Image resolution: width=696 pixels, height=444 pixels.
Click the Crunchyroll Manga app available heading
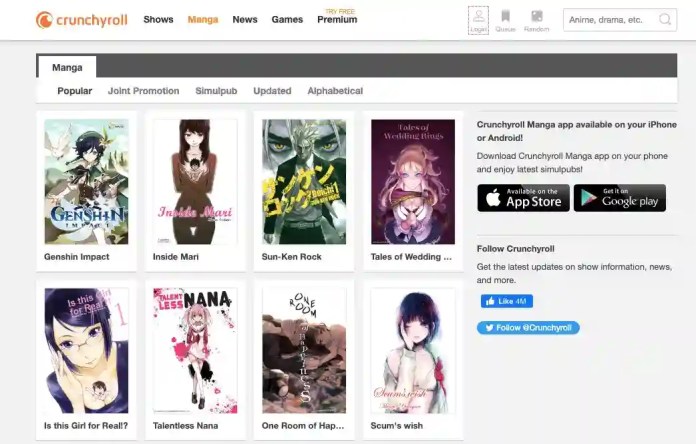coord(577,131)
